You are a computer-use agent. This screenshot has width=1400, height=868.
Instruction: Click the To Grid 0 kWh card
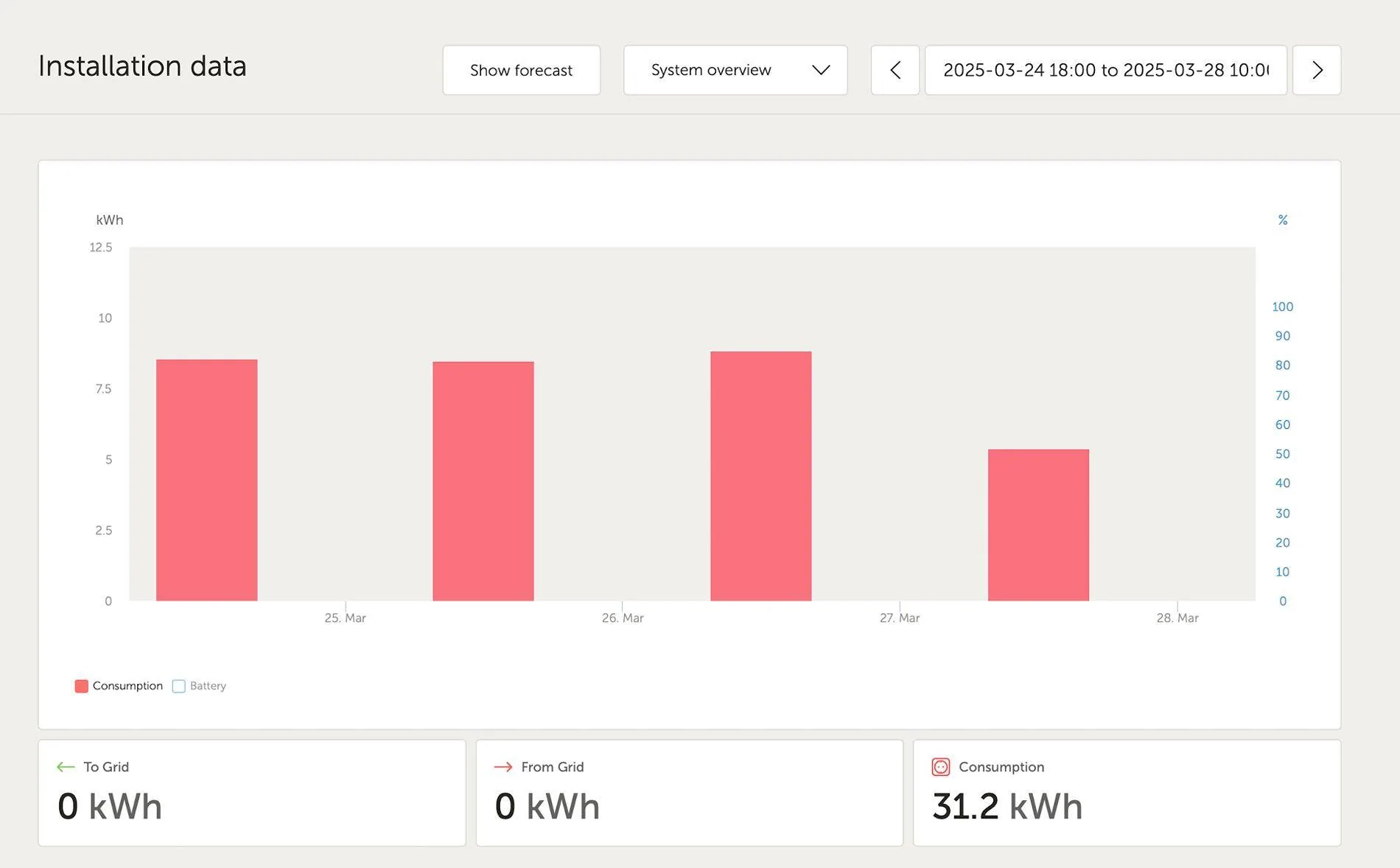tap(252, 793)
